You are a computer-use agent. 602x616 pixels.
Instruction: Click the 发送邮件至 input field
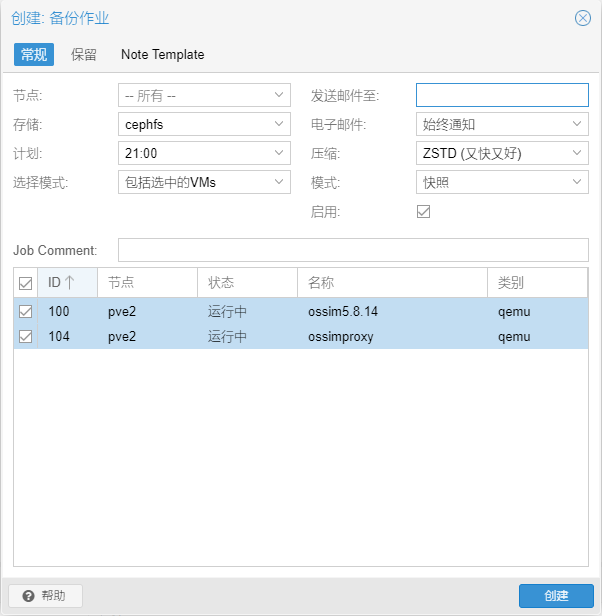pos(502,96)
